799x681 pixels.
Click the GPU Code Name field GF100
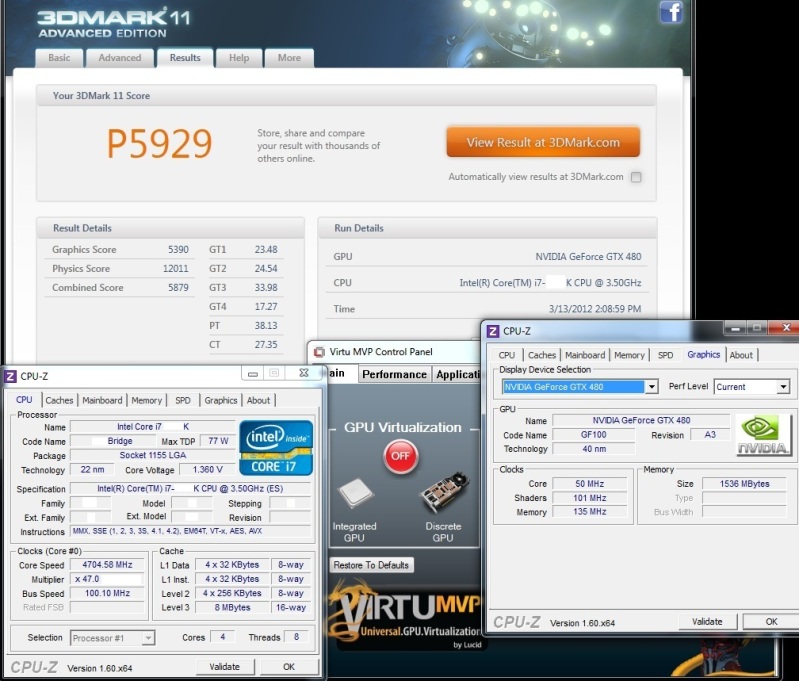[x=594, y=435]
